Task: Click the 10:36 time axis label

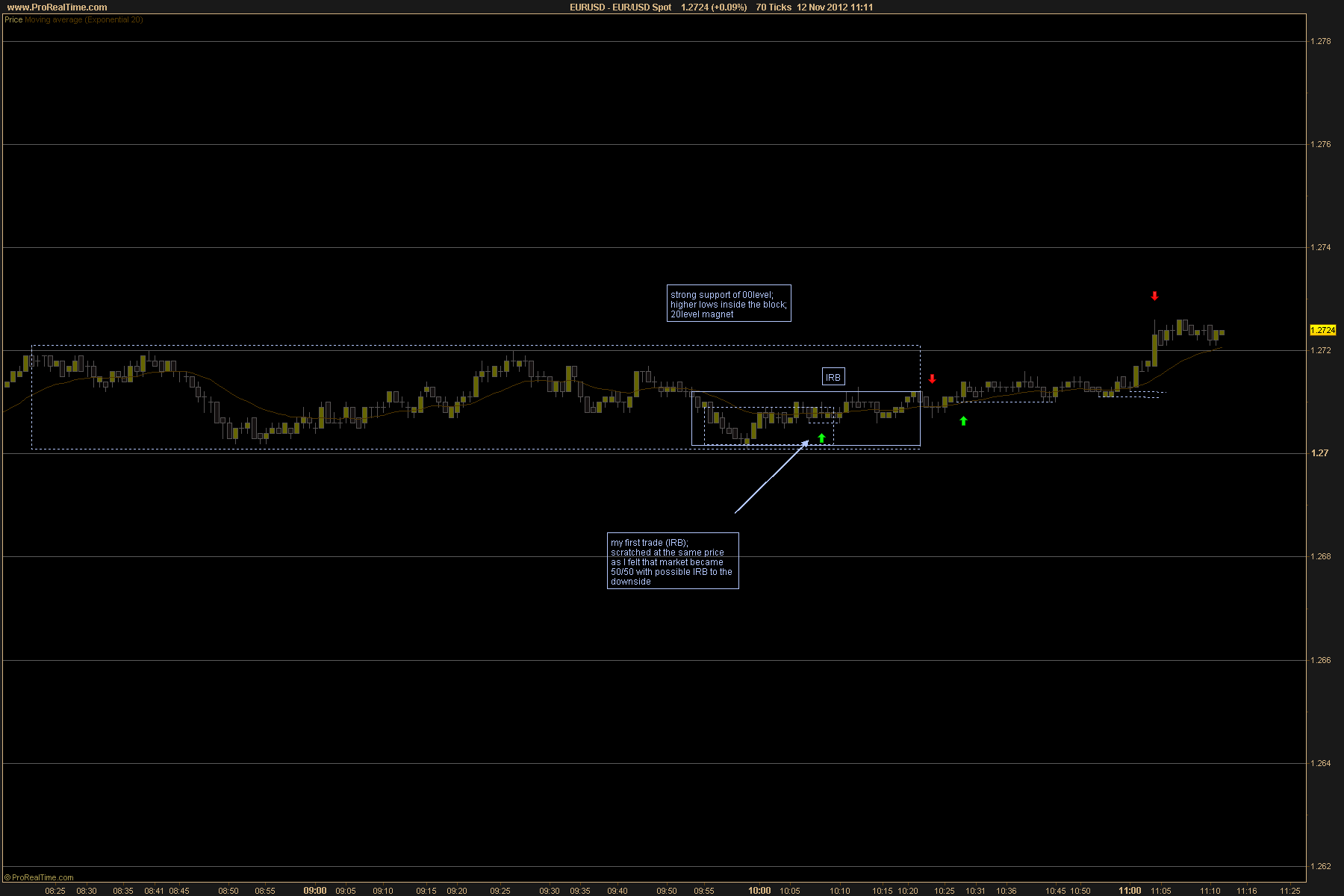Action: pyautogui.click(x=1007, y=891)
